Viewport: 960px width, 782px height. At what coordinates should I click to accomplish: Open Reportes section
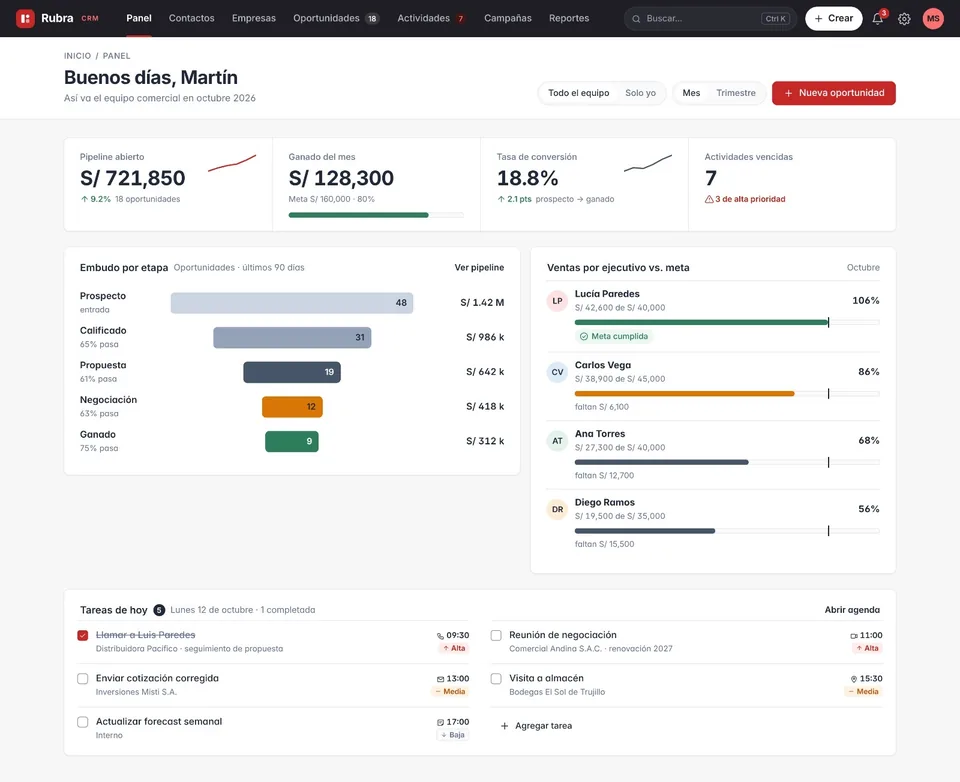[x=569, y=18]
